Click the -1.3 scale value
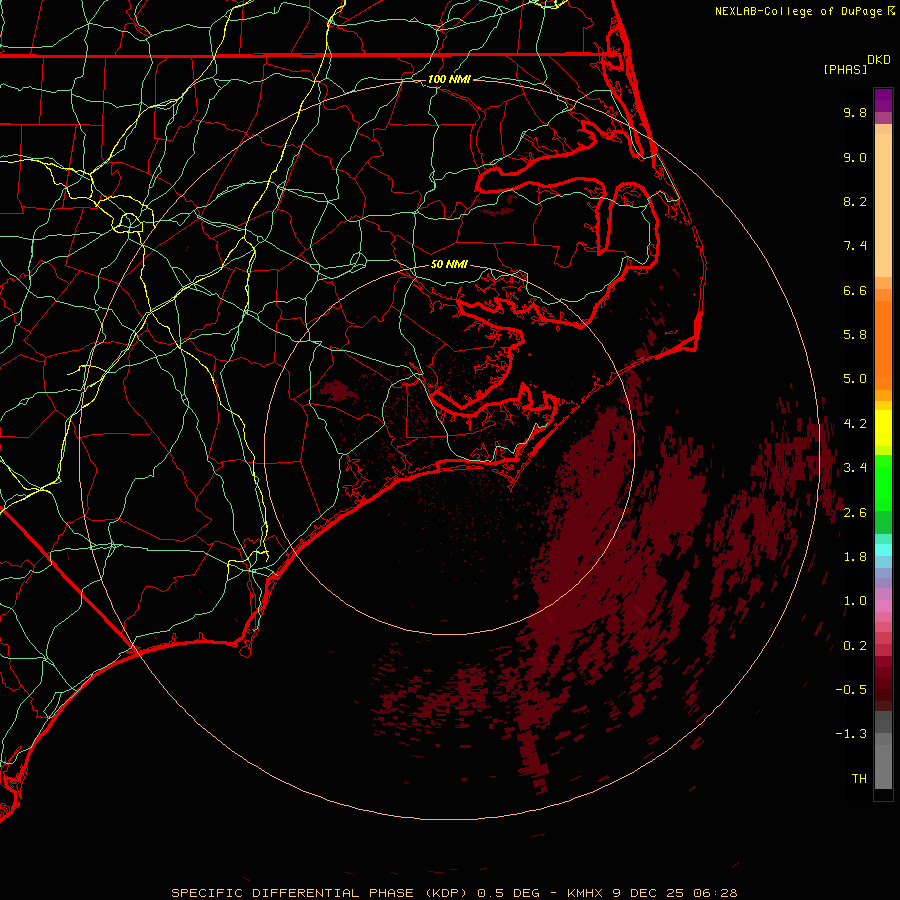This screenshot has height=900, width=900. coord(851,734)
